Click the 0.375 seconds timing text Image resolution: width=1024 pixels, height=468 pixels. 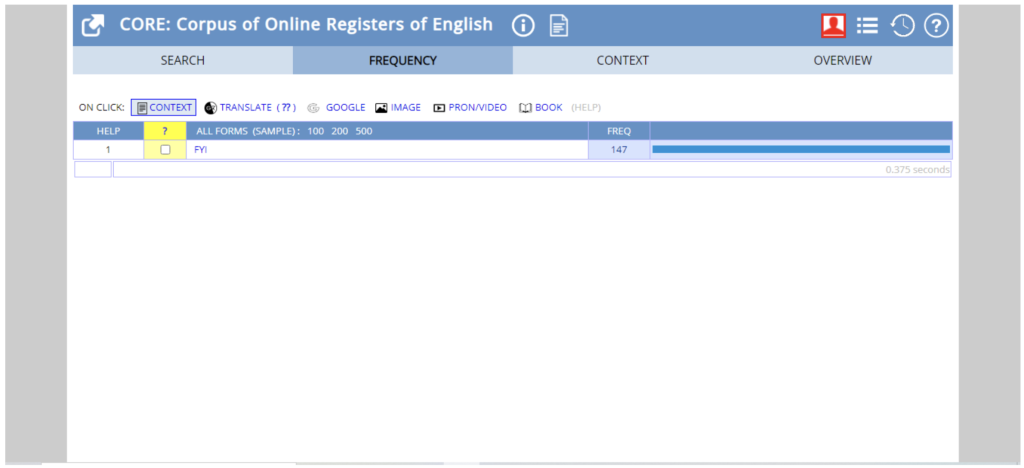pos(917,170)
